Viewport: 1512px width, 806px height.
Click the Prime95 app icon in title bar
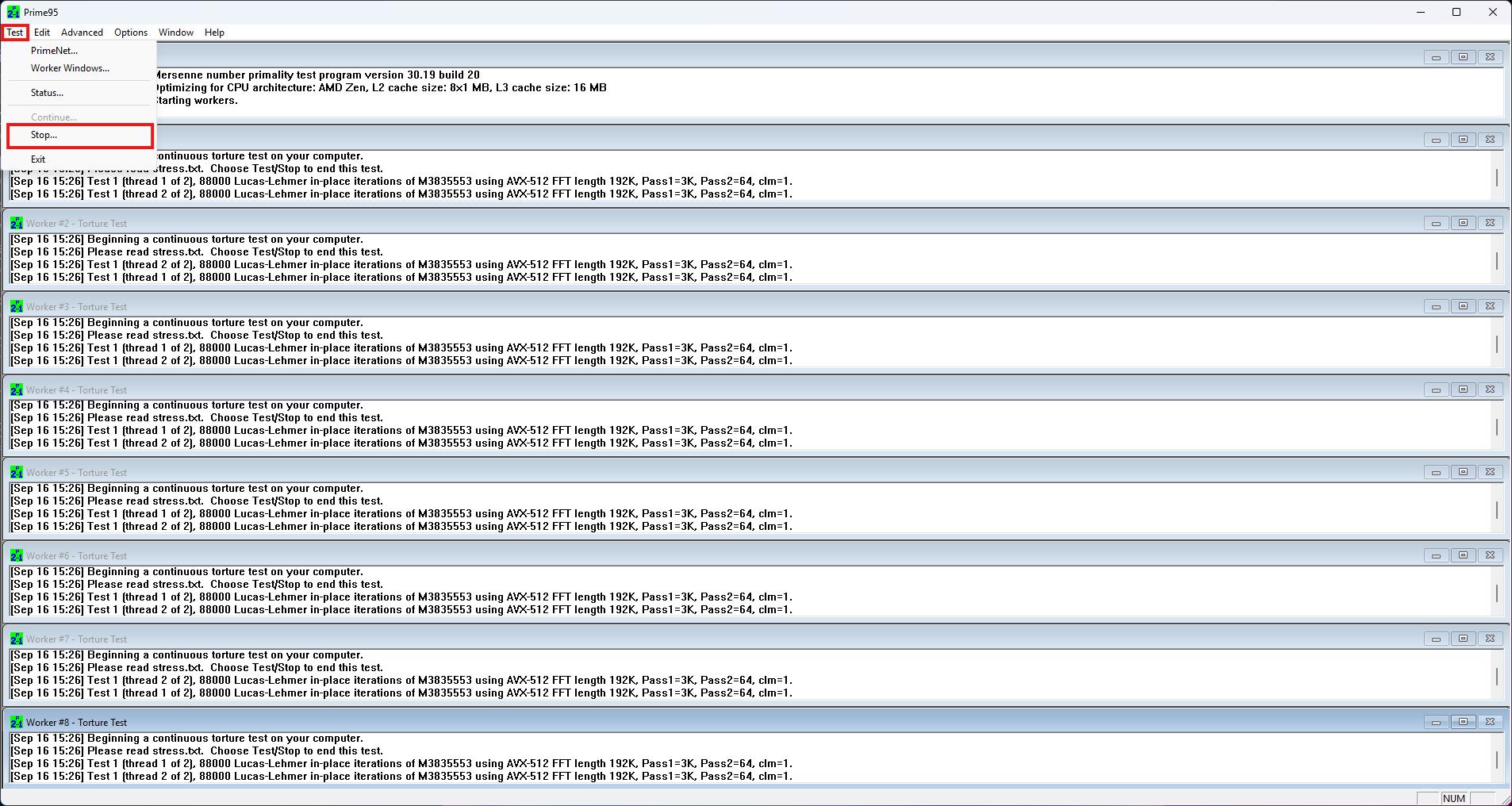point(13,12)
